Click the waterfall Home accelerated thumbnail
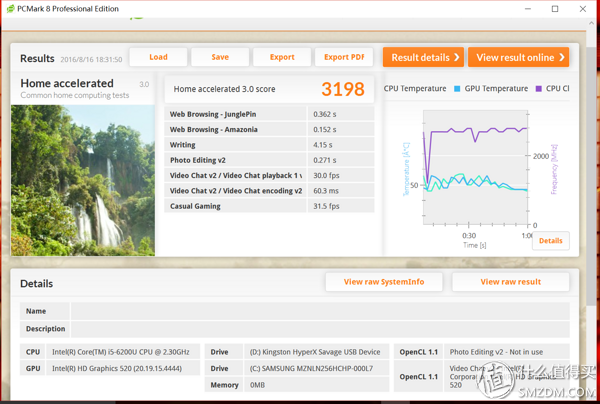Image resolution: width=600 pixels, height=404 pixels. pyautogui.click(x=83, y=178)
